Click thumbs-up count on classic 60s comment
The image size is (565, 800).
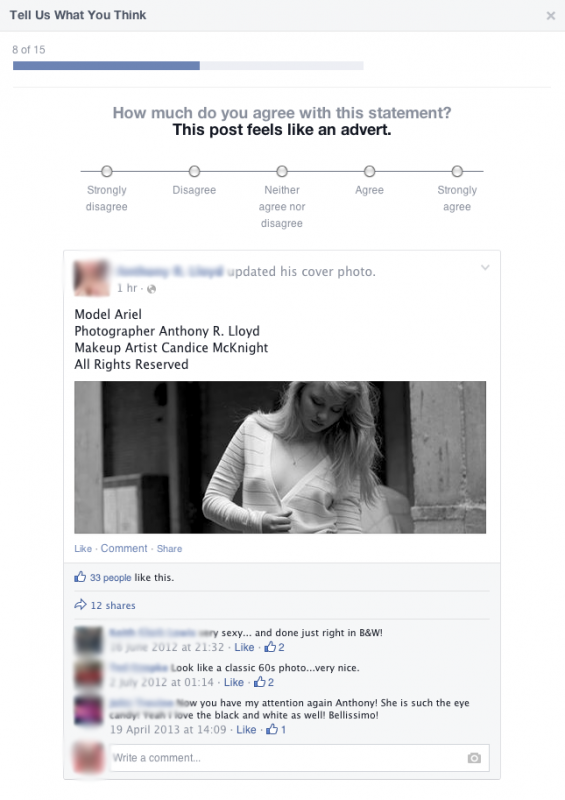point(264,682)
